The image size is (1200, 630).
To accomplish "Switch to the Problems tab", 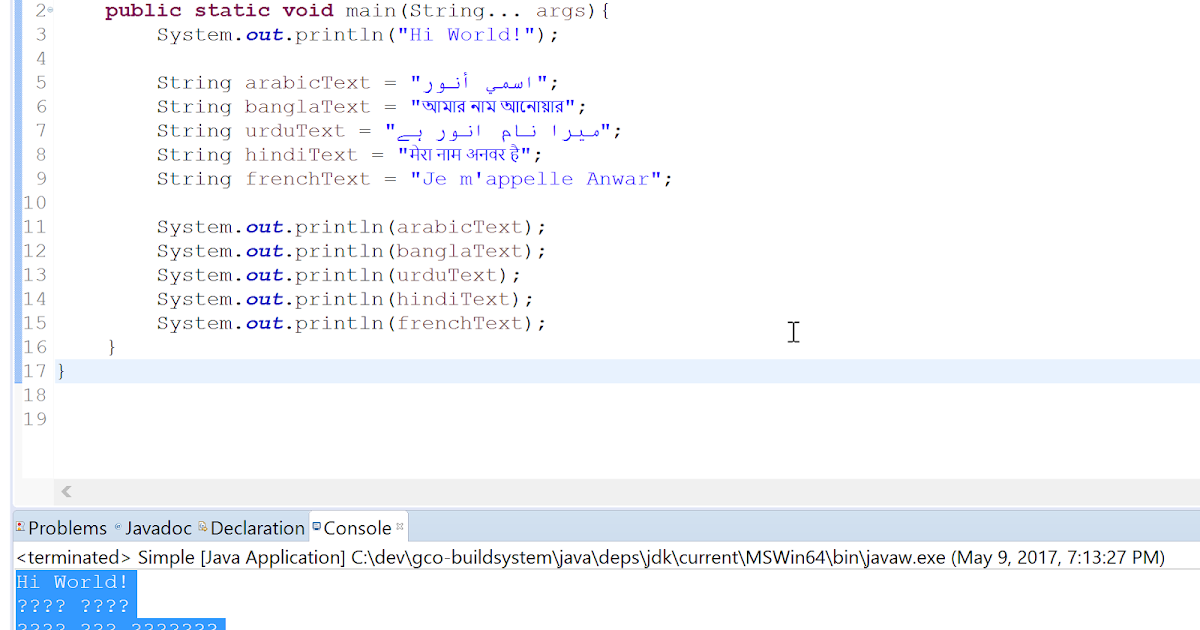I will point(68,527).
